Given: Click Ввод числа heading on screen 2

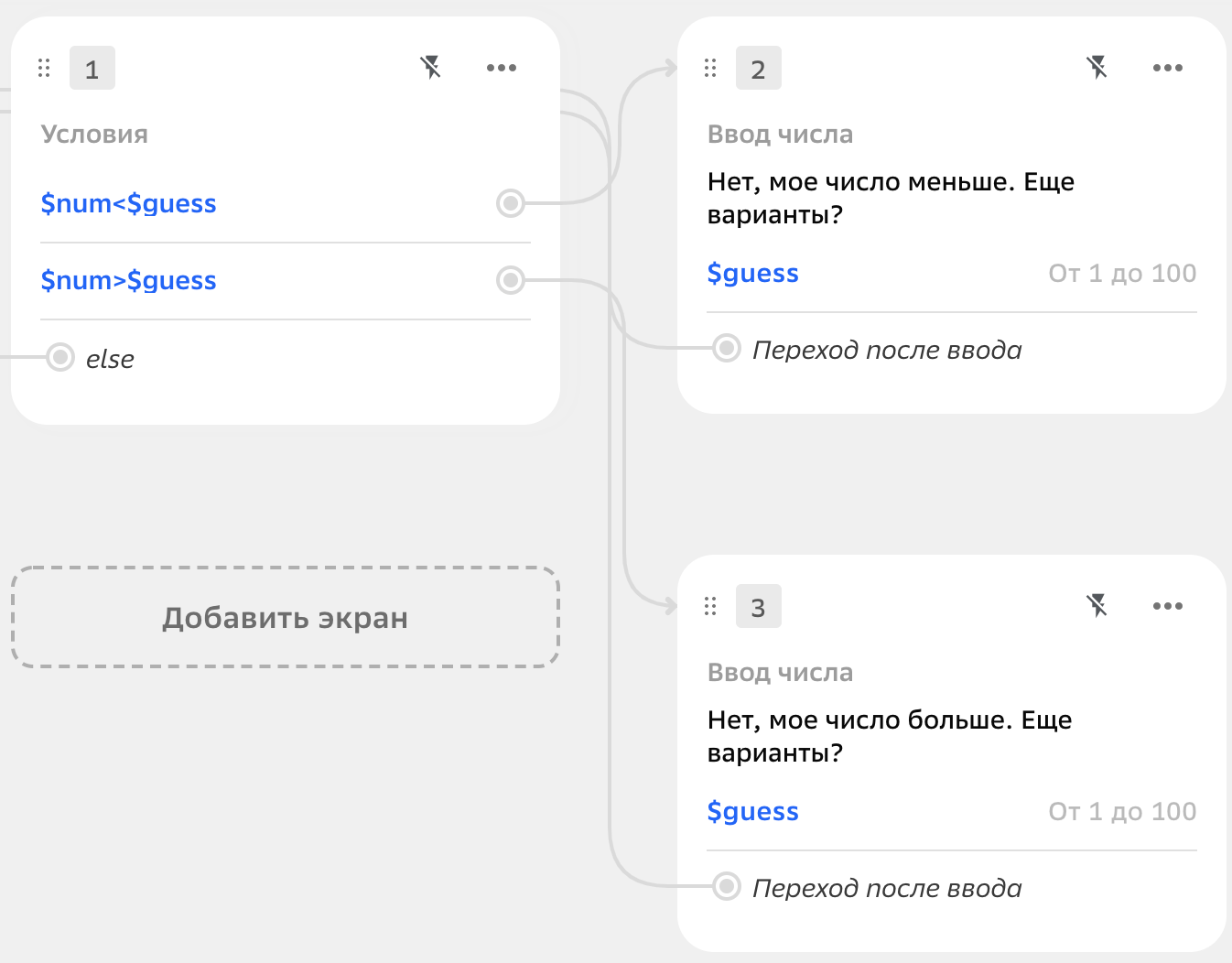Looking at the screenshot, I should click(x=780, y=135).
